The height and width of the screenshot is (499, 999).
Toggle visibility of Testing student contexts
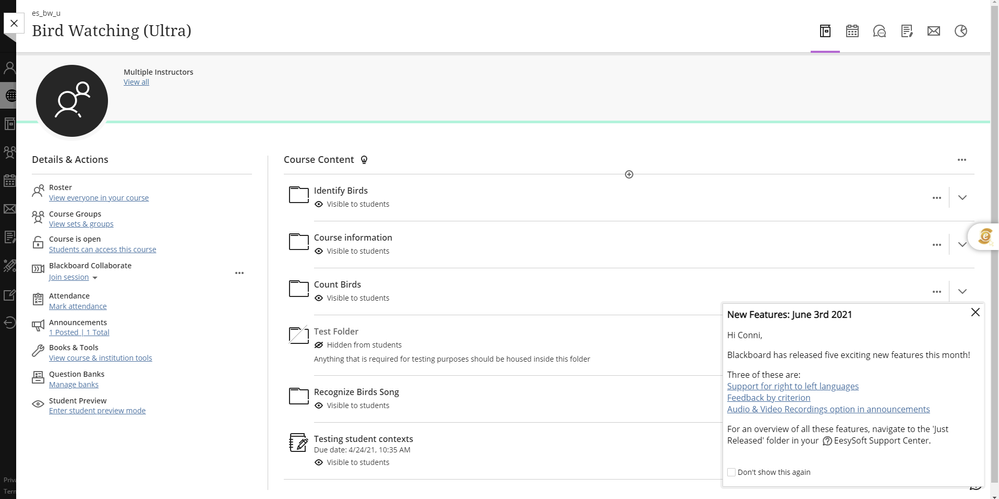(352, 462)
